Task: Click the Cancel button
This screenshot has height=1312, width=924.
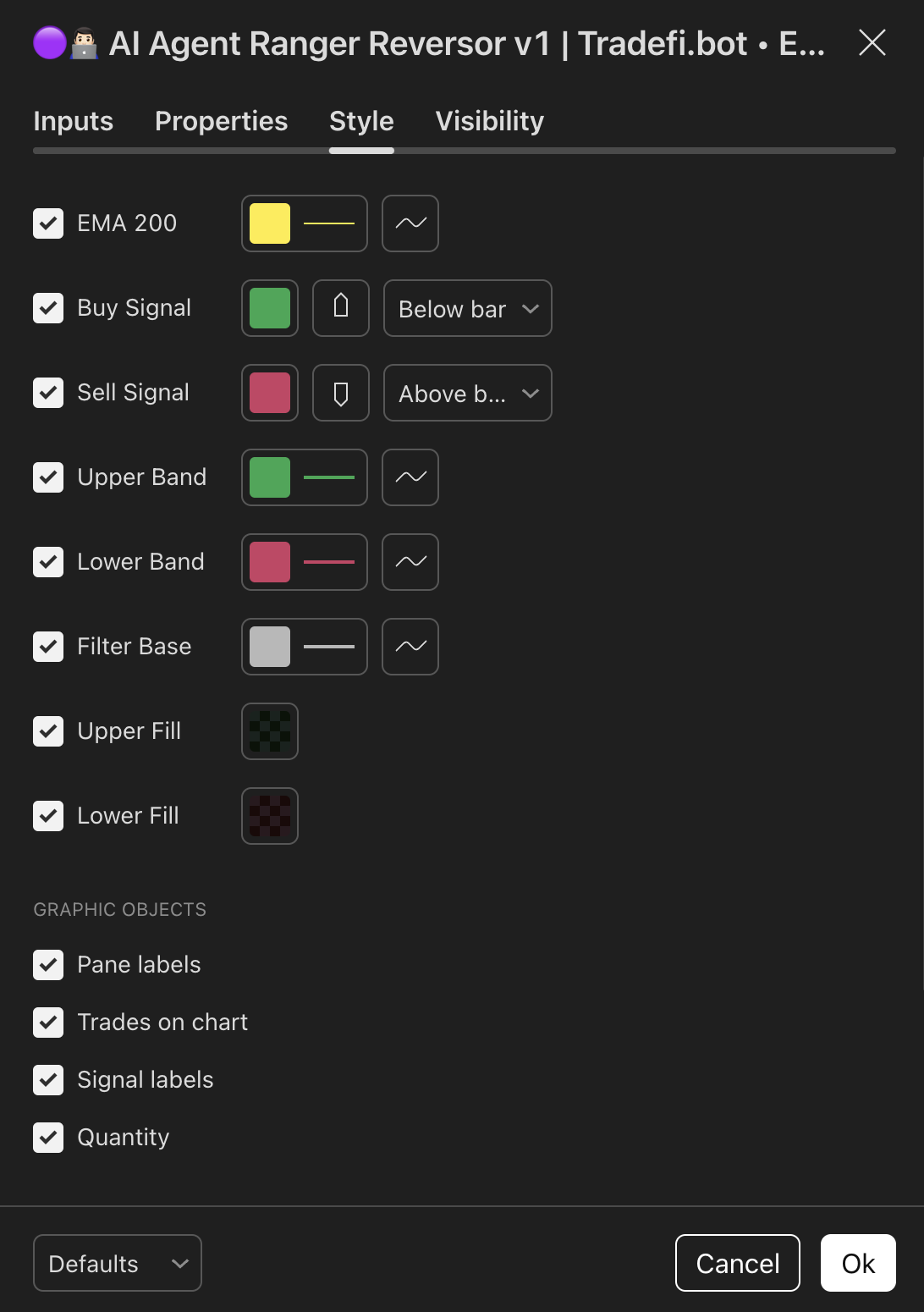Action: coord(738,1263)
